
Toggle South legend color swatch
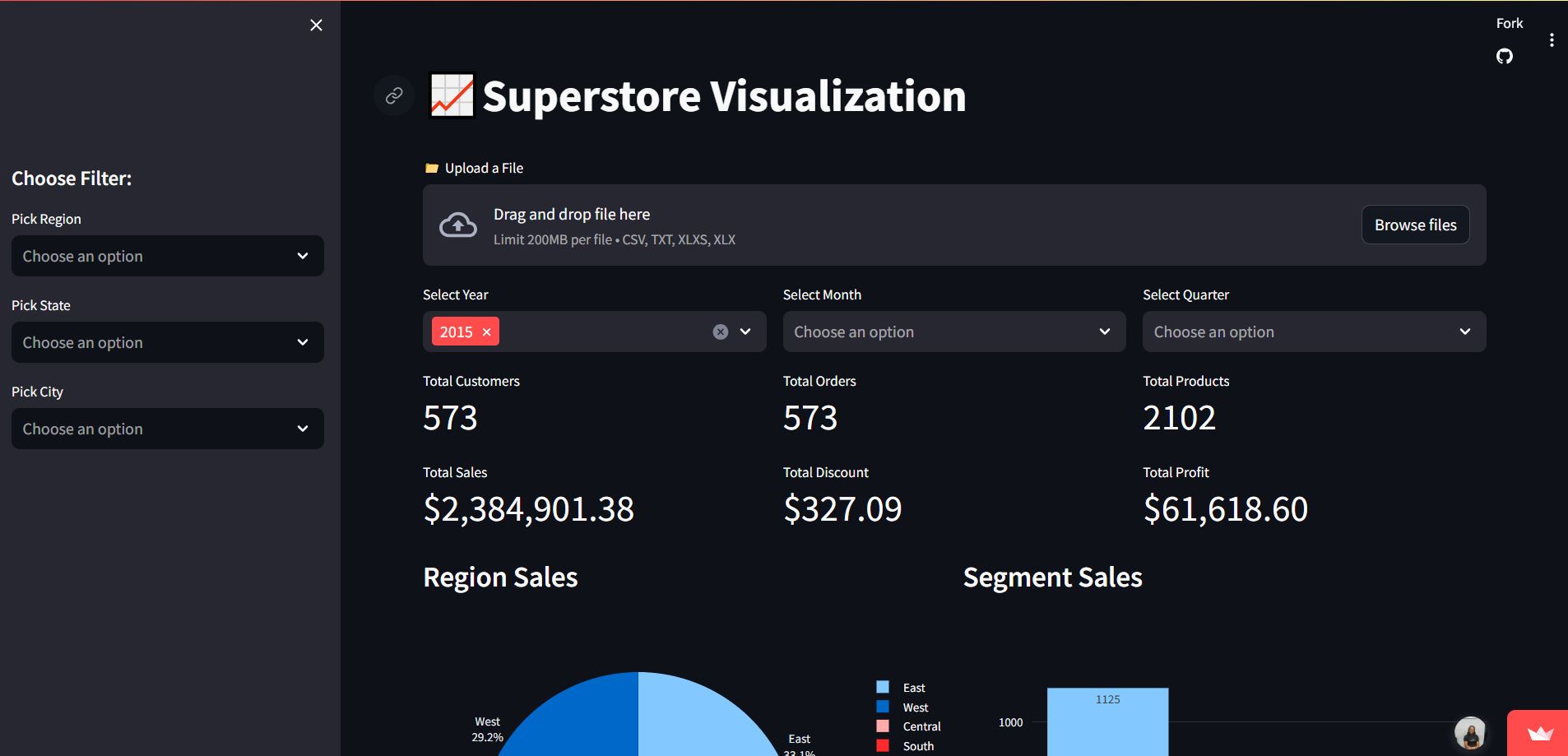coord(883,745)
